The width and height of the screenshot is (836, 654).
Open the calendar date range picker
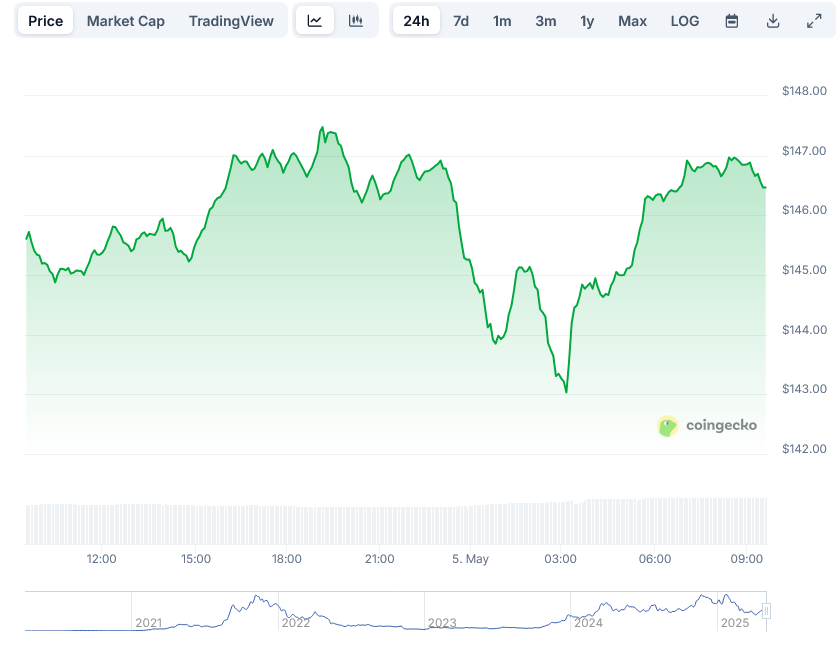(732, 21)
